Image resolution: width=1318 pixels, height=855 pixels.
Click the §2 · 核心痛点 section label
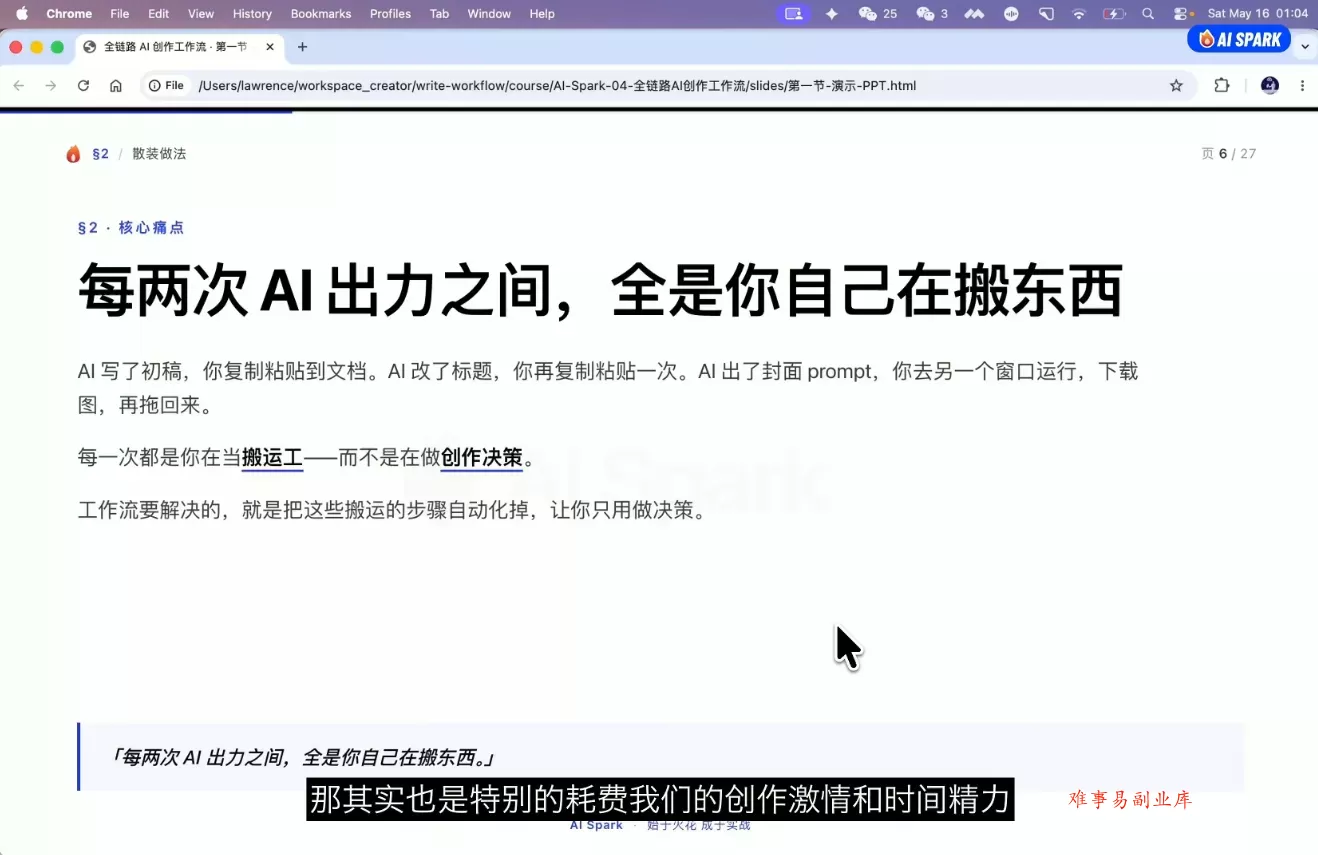(131, 228)
